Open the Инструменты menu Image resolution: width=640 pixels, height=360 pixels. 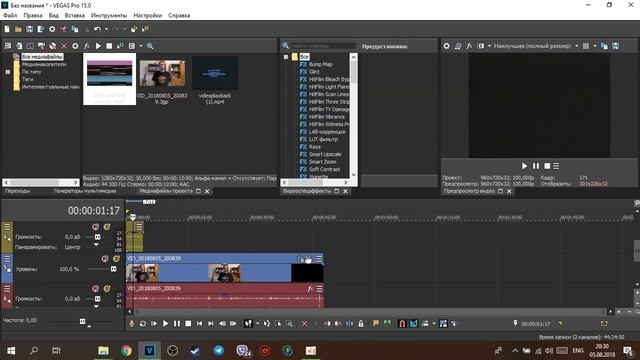pyautogui.click(x=109, y=15)
